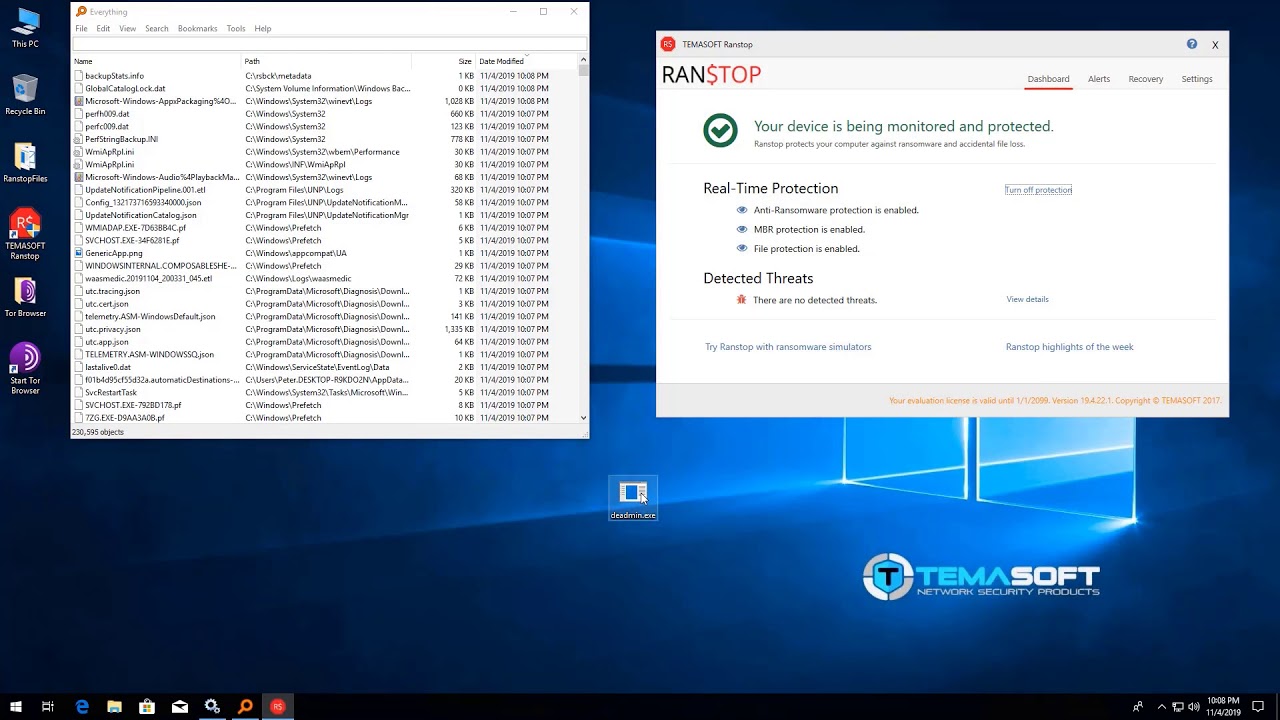Switch to Everything search taskbar icon
The height and width of the screenshot is (720, 1280).
(245, 707)
